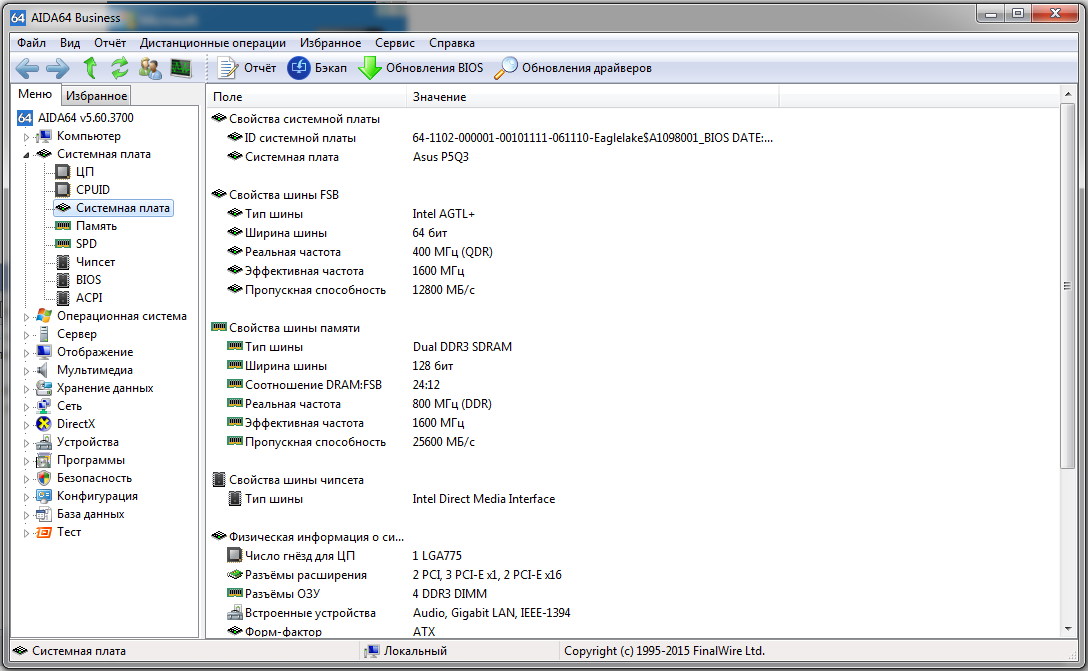This screenshot has width=1088, height=671.
Task: Click the База данных icon
Action: coord(44,514)
